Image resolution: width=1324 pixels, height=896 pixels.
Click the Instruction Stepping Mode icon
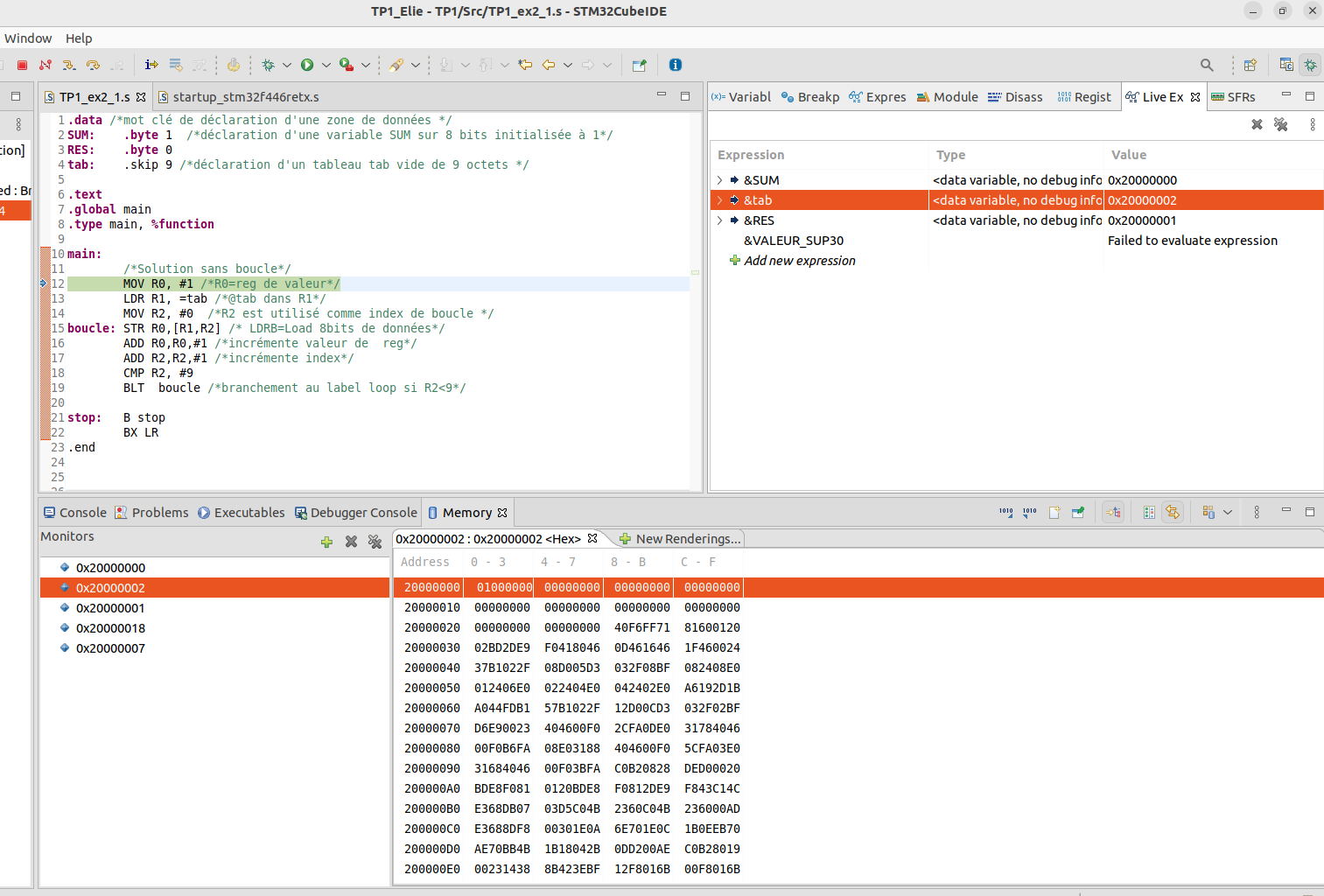point(151,65)
